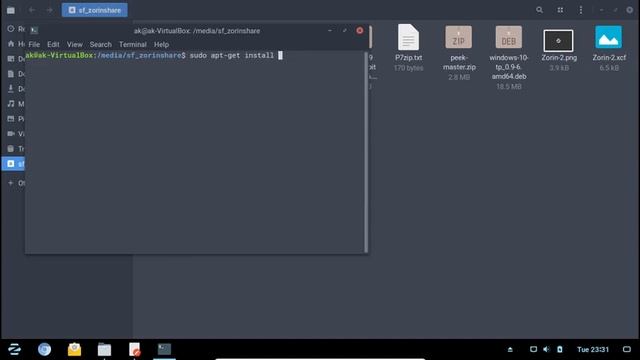Open Home in file manager sidebar
Image resolution: width=640 pixels, height=360 pixels.
click(x=16, y=44)
